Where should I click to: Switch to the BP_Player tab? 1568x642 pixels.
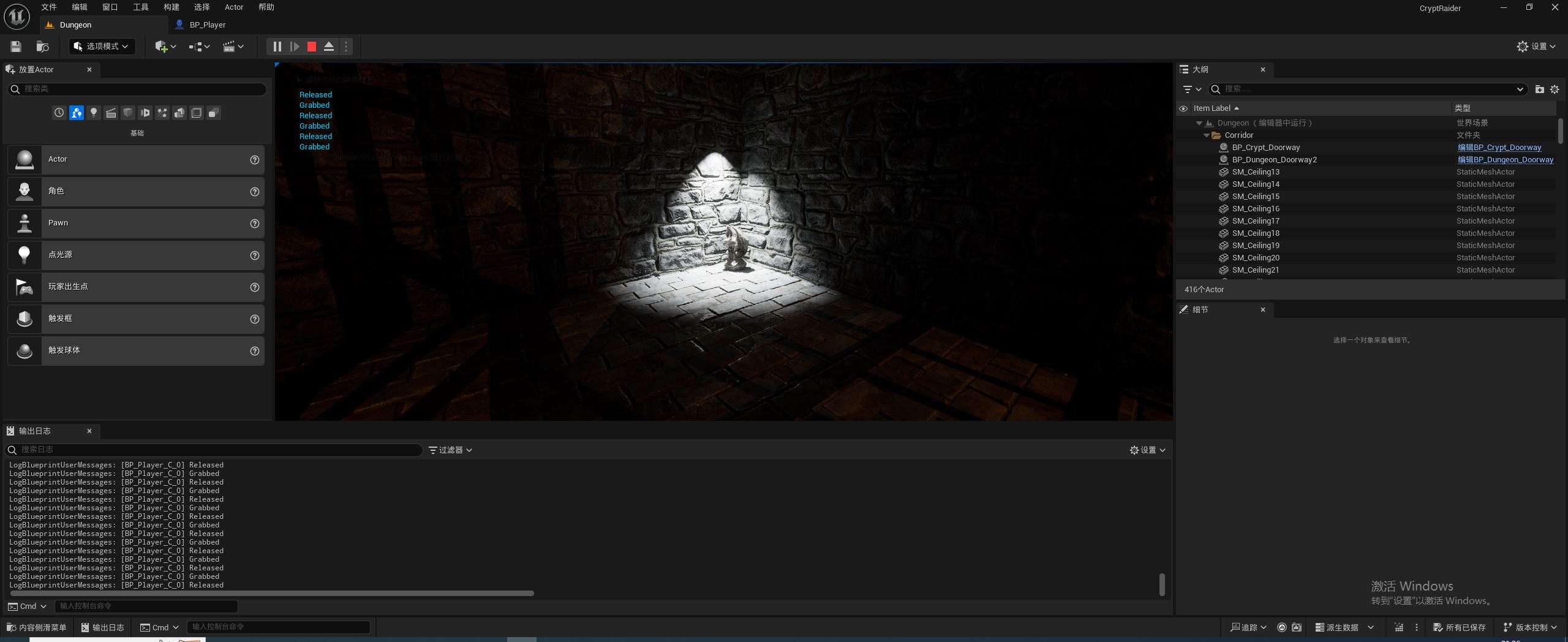[x=207, y=25]
